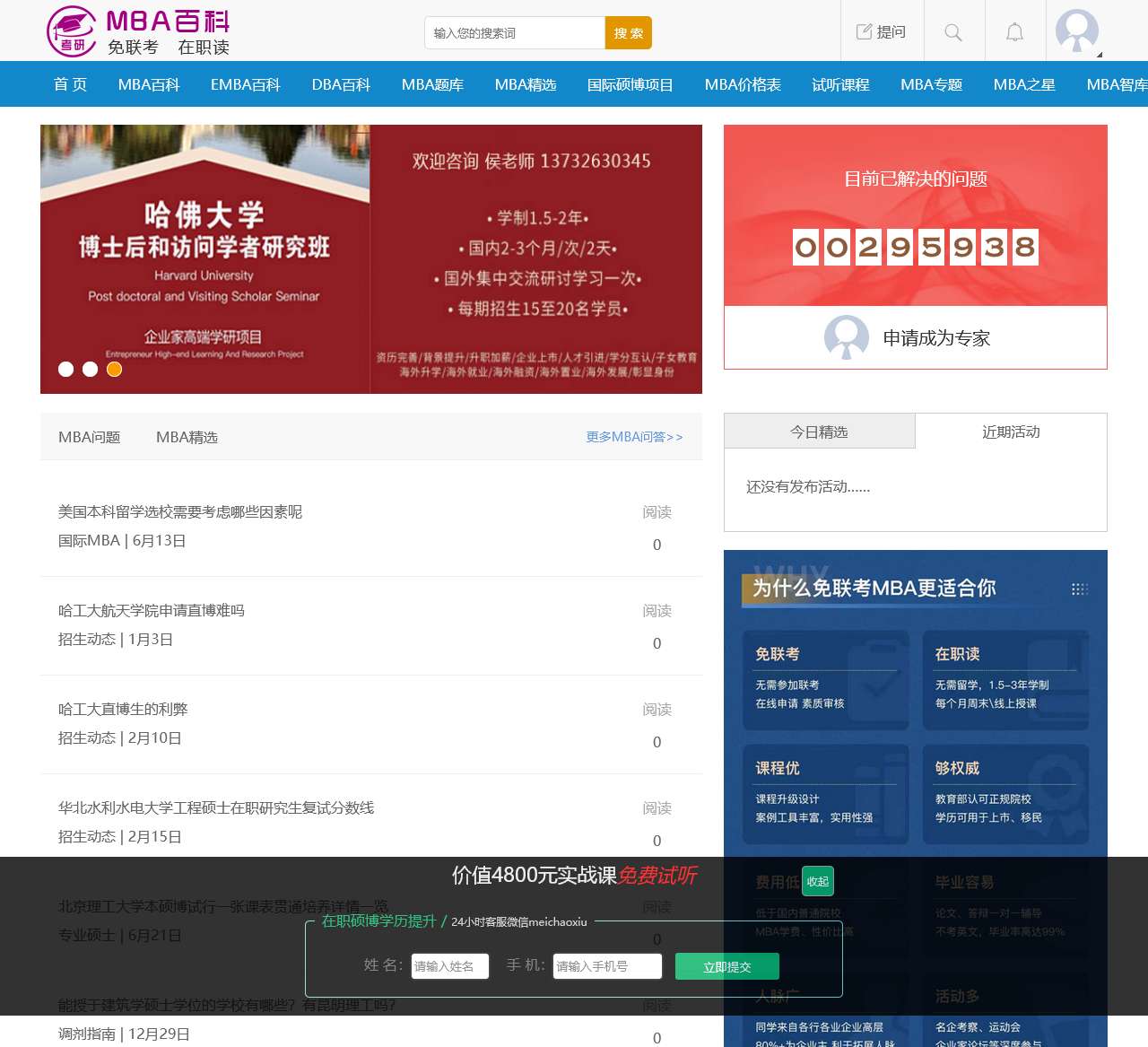Click the green 收起 collapse button
This screenshot has height=1047, width=1148.
[818, 881]
